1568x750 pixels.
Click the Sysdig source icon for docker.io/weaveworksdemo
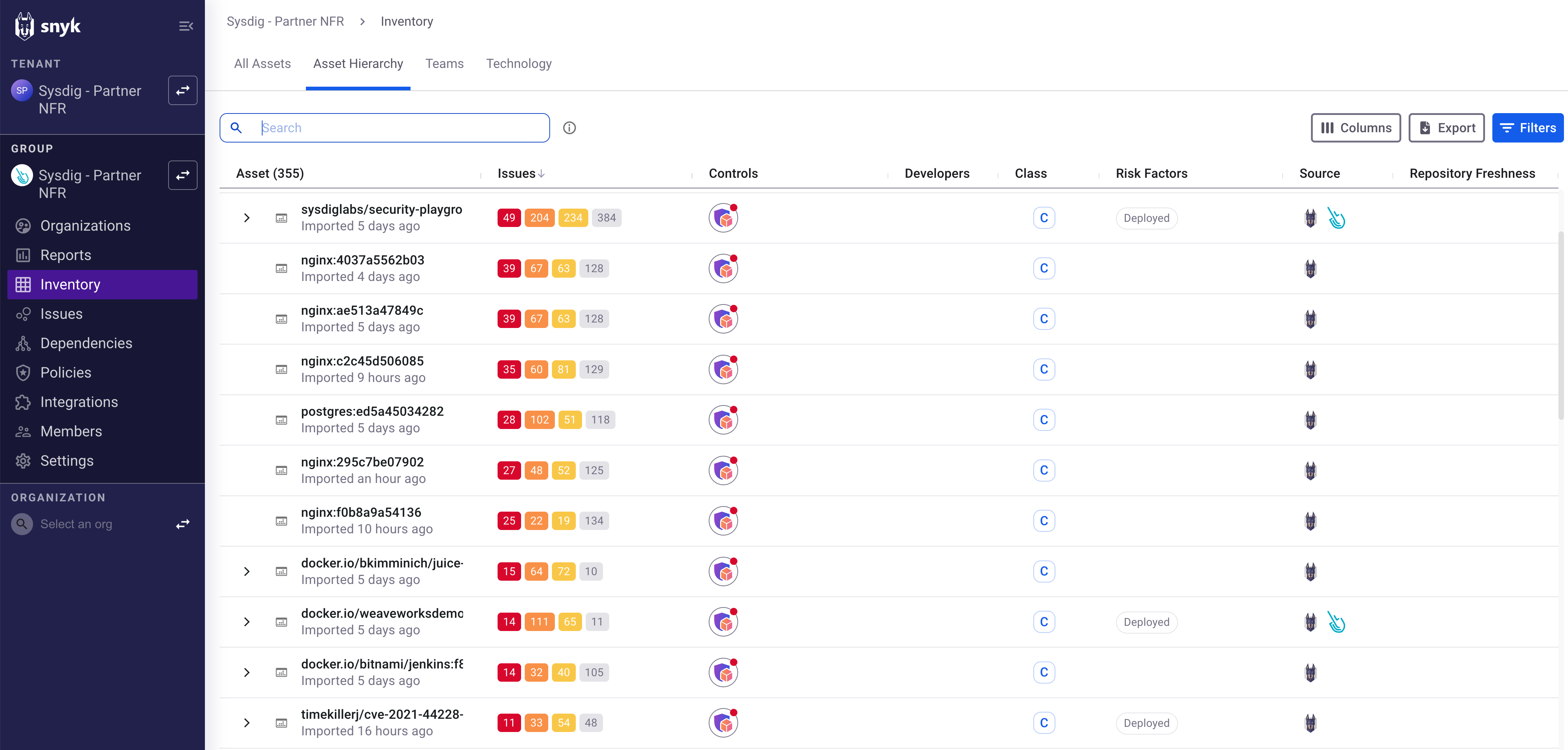[1336, 622]
